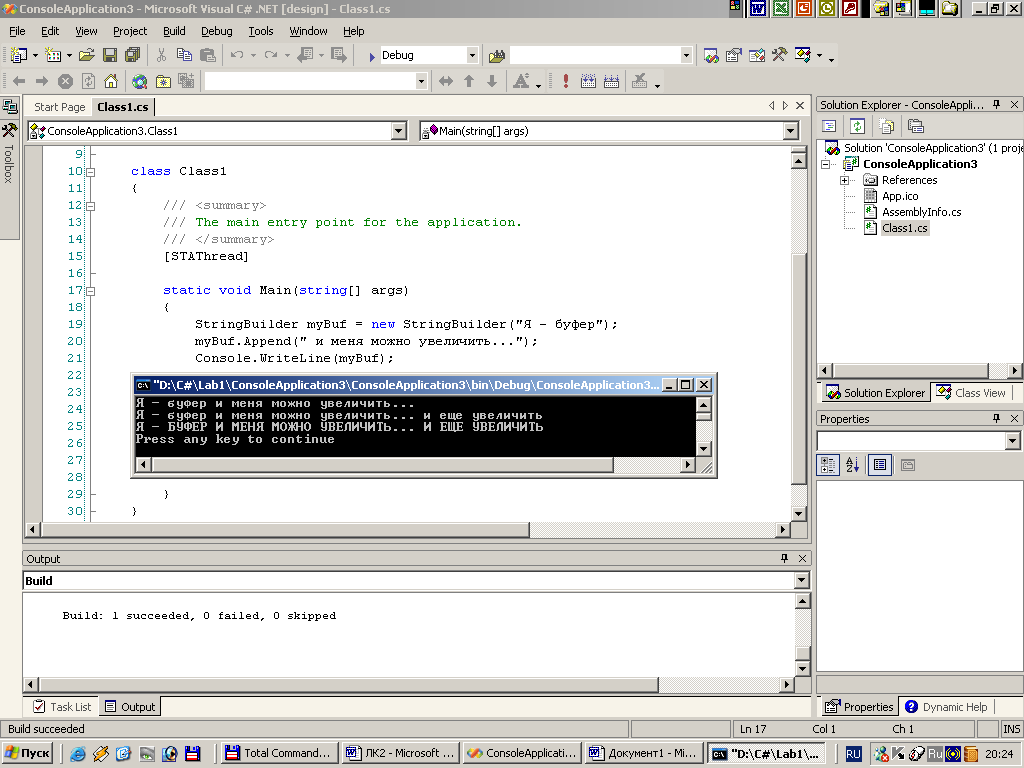Screen dimensions: 1024x768
Task: Select AssemblyInfo.cs in Solution Explorer
Action: click(x=921, y=212)
